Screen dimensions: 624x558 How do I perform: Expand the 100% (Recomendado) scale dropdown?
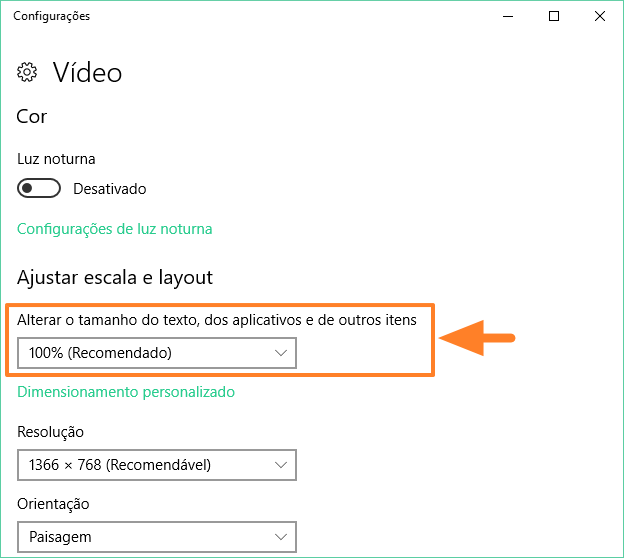(157, 353)
